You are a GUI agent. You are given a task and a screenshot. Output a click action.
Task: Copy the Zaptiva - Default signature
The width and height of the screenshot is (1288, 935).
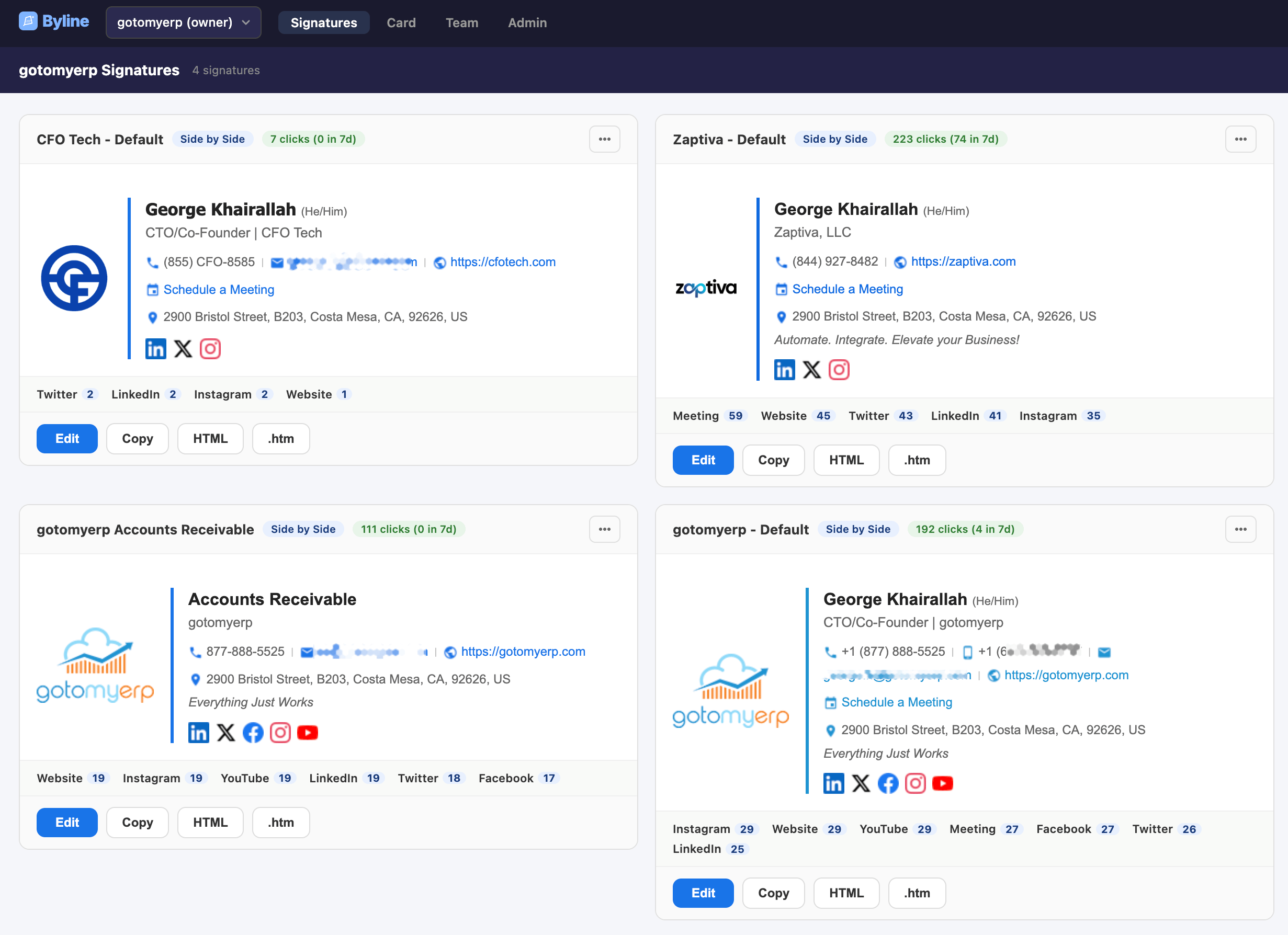pos(774,460)
